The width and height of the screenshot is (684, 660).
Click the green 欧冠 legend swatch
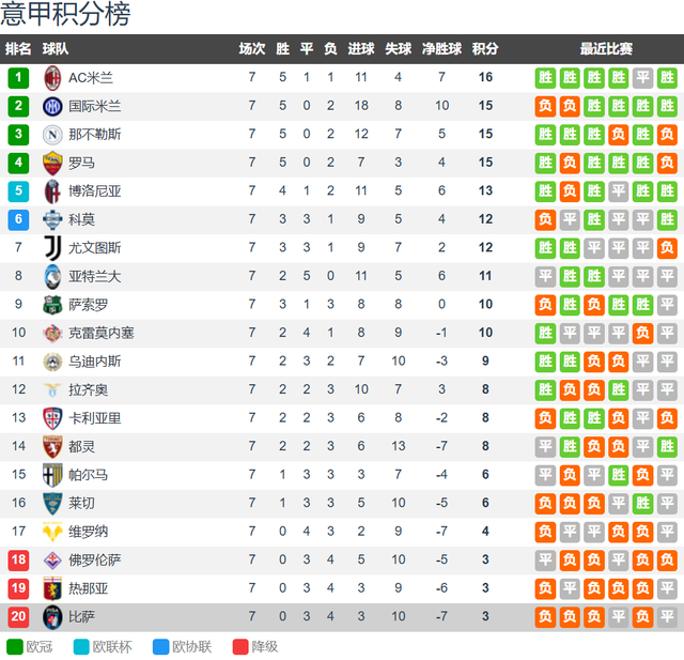pos(15,647)
